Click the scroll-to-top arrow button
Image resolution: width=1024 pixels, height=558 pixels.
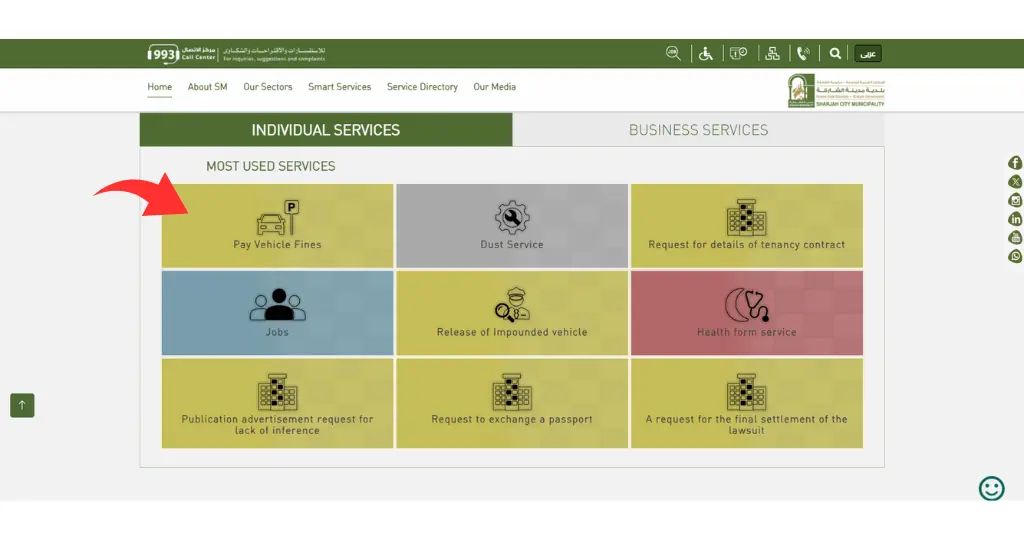22,405
